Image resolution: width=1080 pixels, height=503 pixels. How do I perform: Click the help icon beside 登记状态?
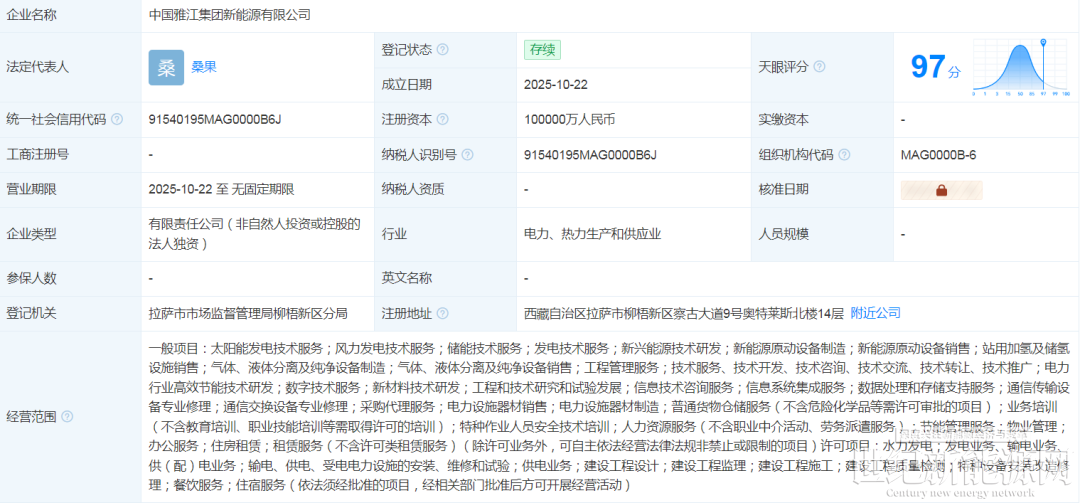click(x=442, y=50)
